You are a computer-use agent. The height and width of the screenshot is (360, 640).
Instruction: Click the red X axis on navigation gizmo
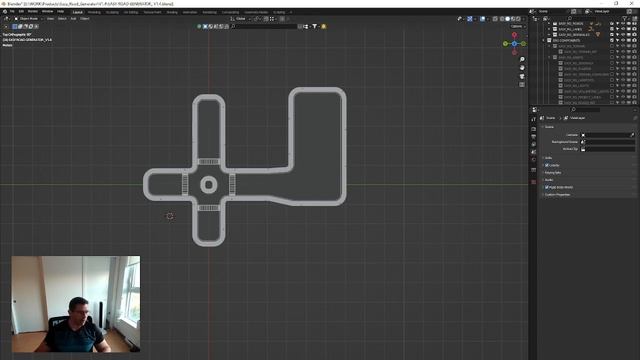(x=514, y=35)
